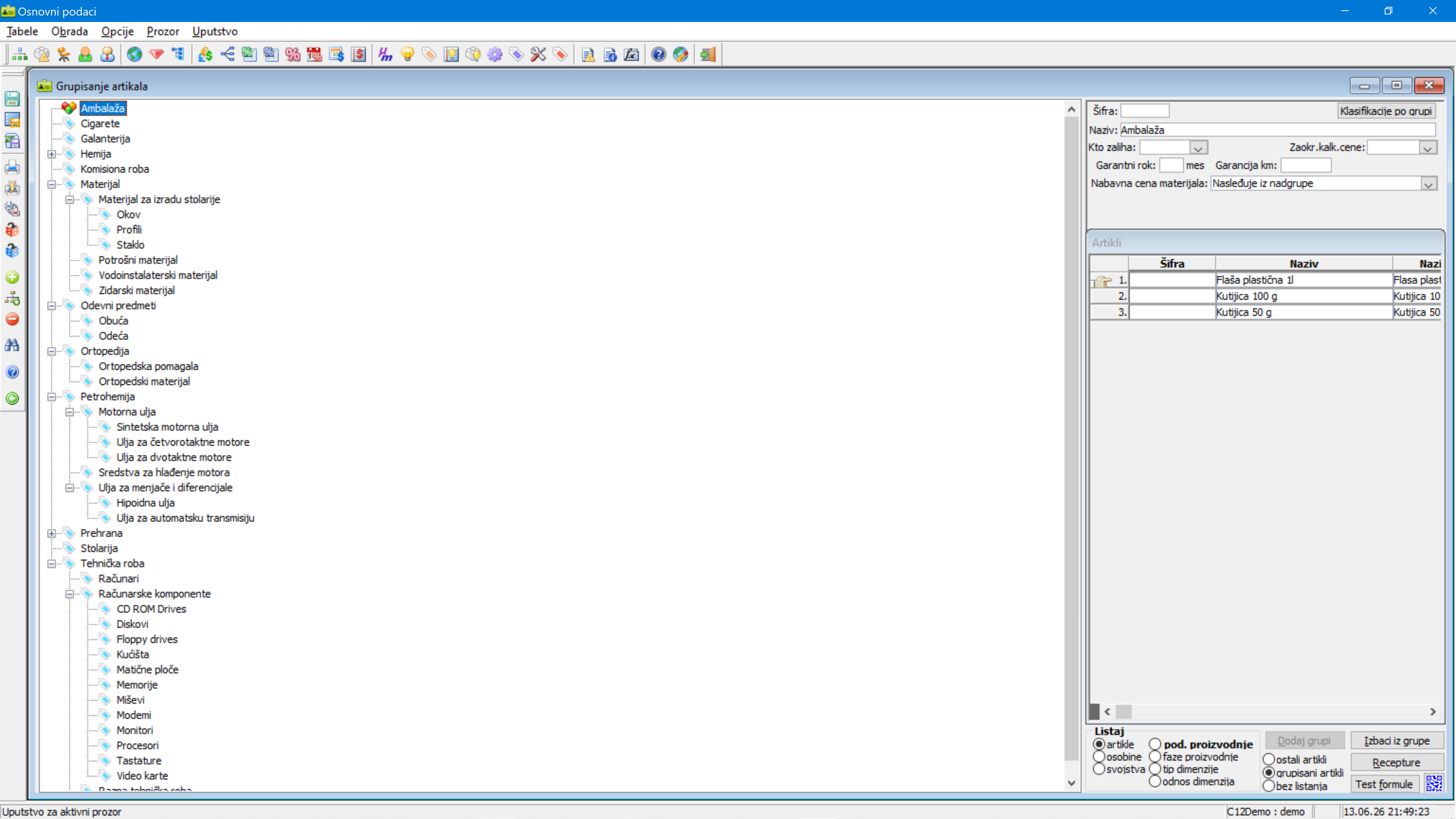Select the 'svojstva' radio button
The width and height of the screenshot is (1456, 819).
1099,769
